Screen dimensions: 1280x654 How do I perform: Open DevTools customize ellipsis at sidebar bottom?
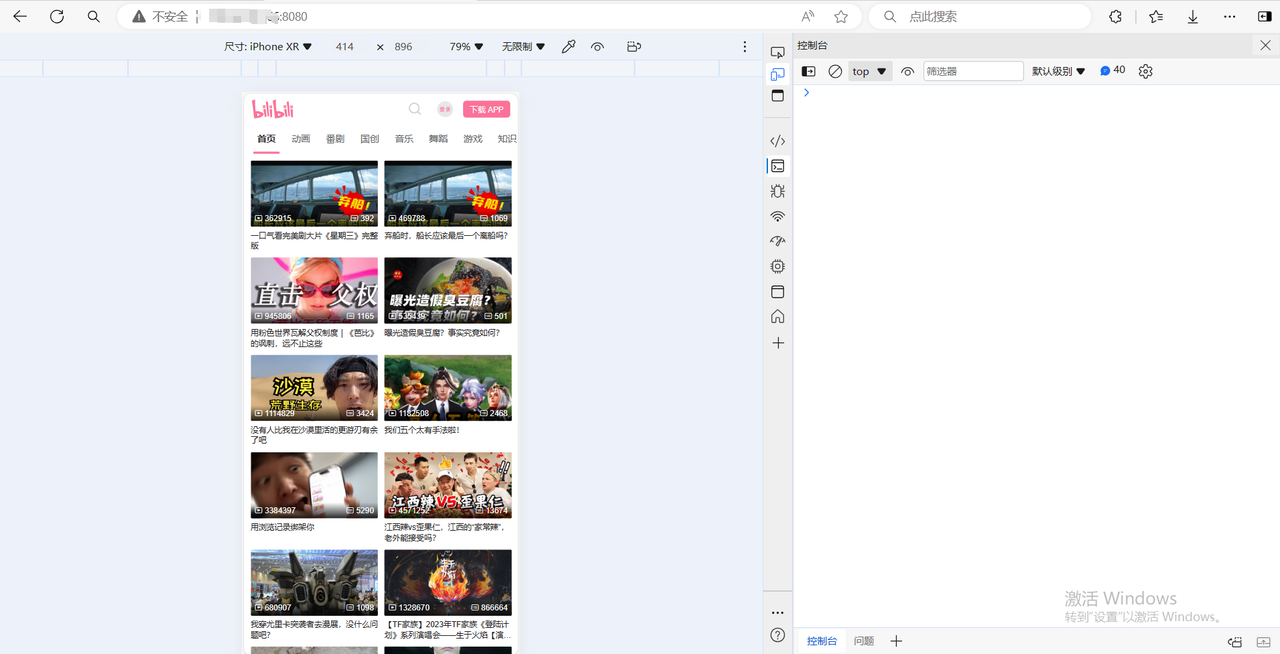coord(778,613)
